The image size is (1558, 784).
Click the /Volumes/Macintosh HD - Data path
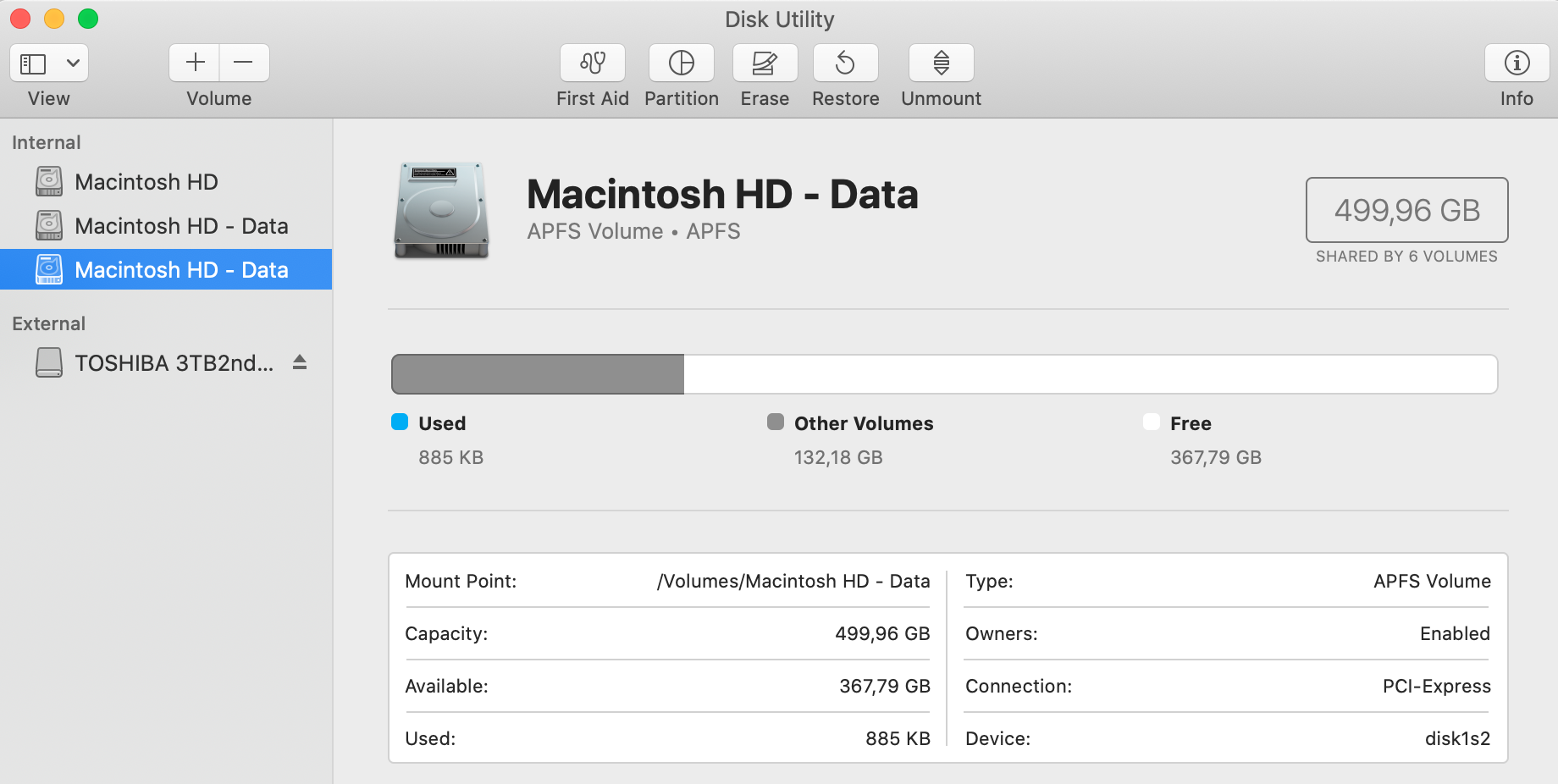[793, 581]
